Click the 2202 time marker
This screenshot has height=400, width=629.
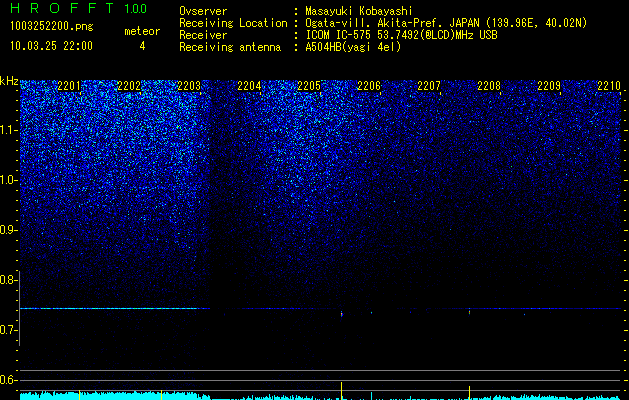coord(129,85)
